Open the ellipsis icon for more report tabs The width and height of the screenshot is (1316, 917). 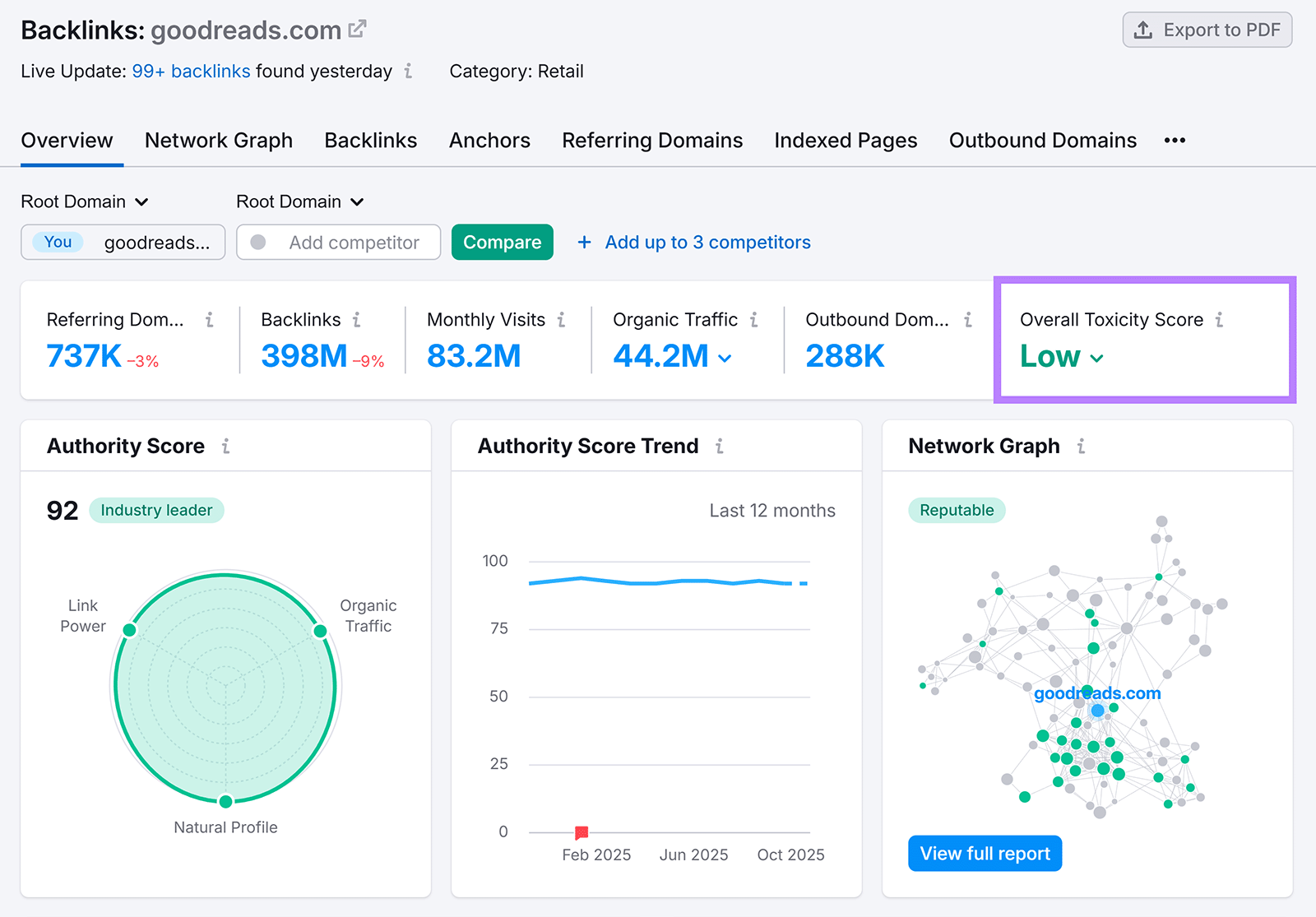(x=1175, y=140)
